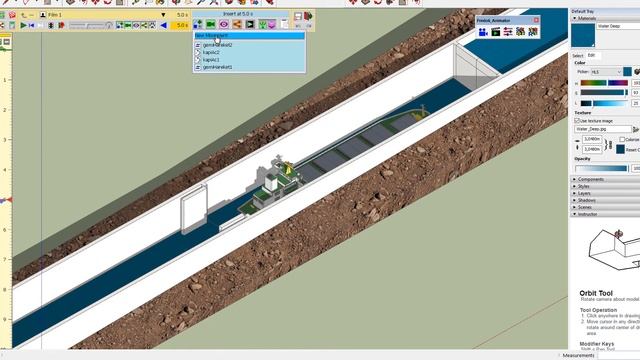The image size is (640, 360).
Task: Click the orange share-shaped insert icon
Action: [237, 24]
